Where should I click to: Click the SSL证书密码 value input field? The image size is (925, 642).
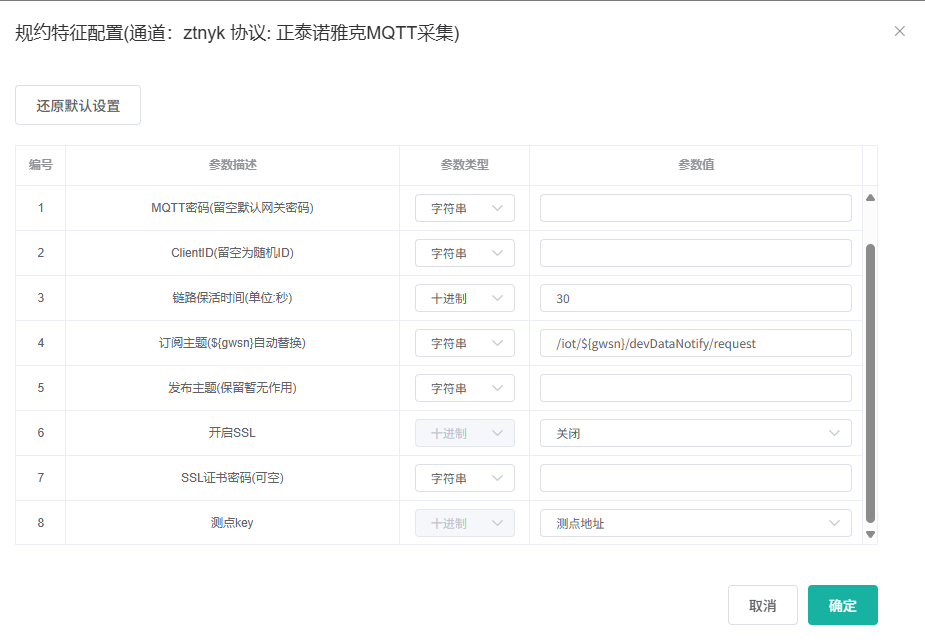[695, 478]
